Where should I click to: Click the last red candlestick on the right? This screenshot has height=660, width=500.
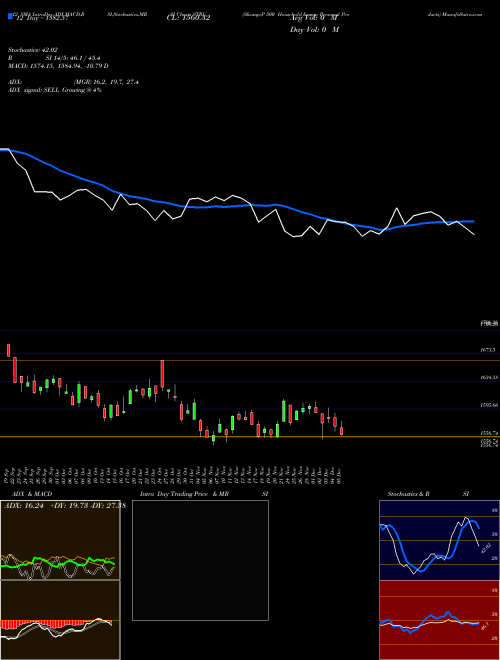coord(342,431)
